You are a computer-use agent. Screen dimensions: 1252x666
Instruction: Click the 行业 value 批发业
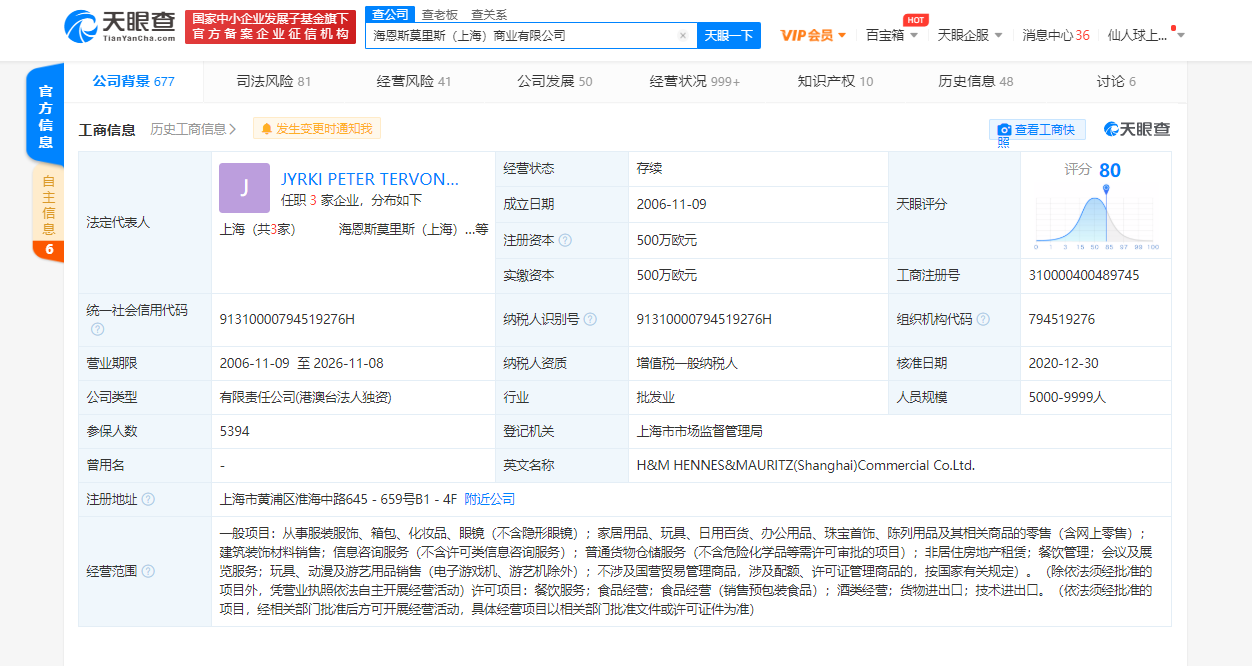coord(656,397)
